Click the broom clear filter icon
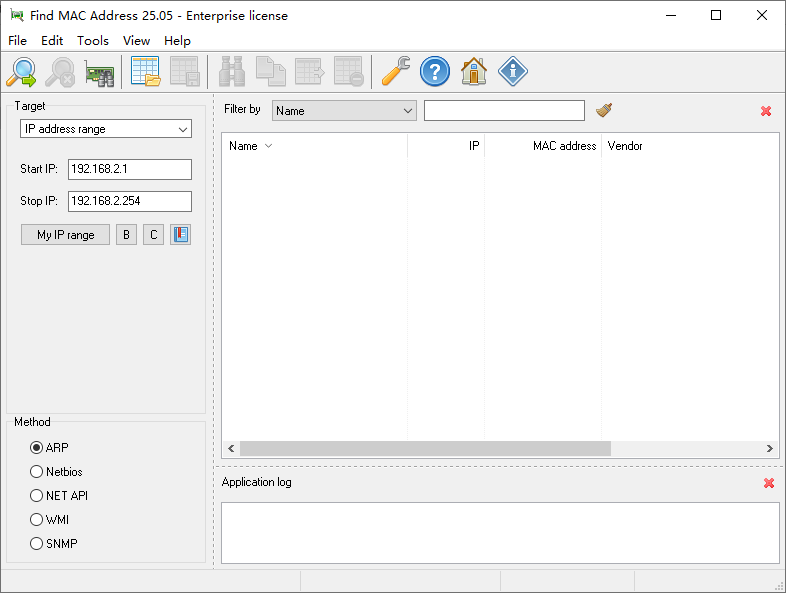The image size is (786, 593). [x=605, y=110]
